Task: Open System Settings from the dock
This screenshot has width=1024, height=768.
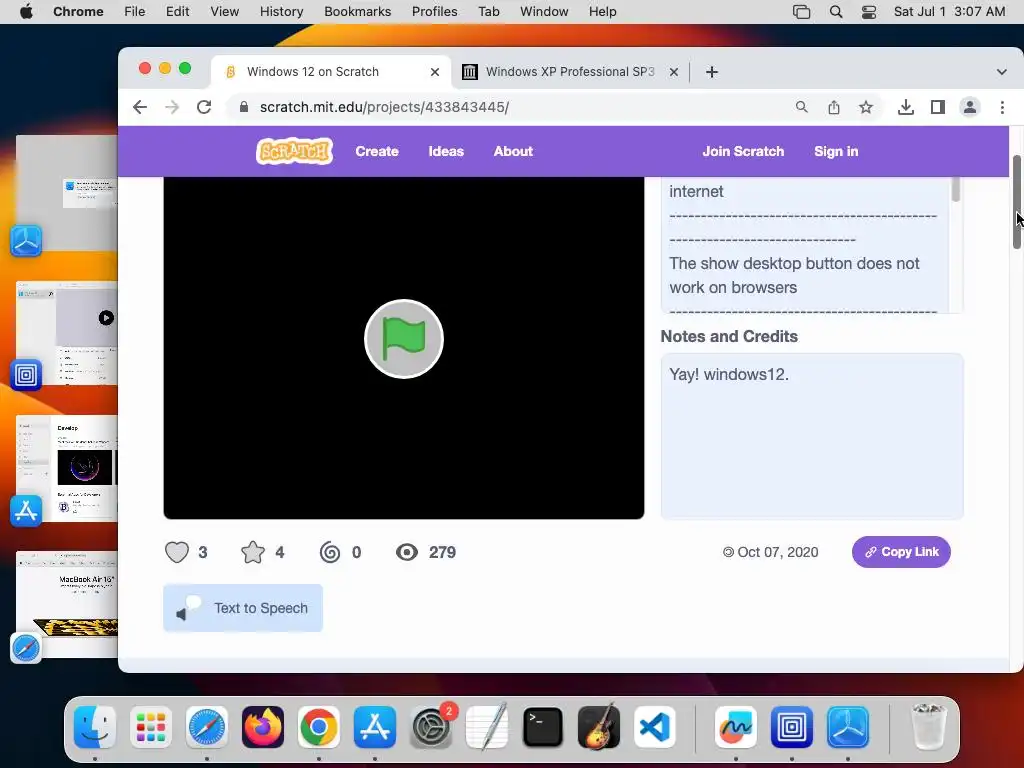Action: click(x=431, y=727)
